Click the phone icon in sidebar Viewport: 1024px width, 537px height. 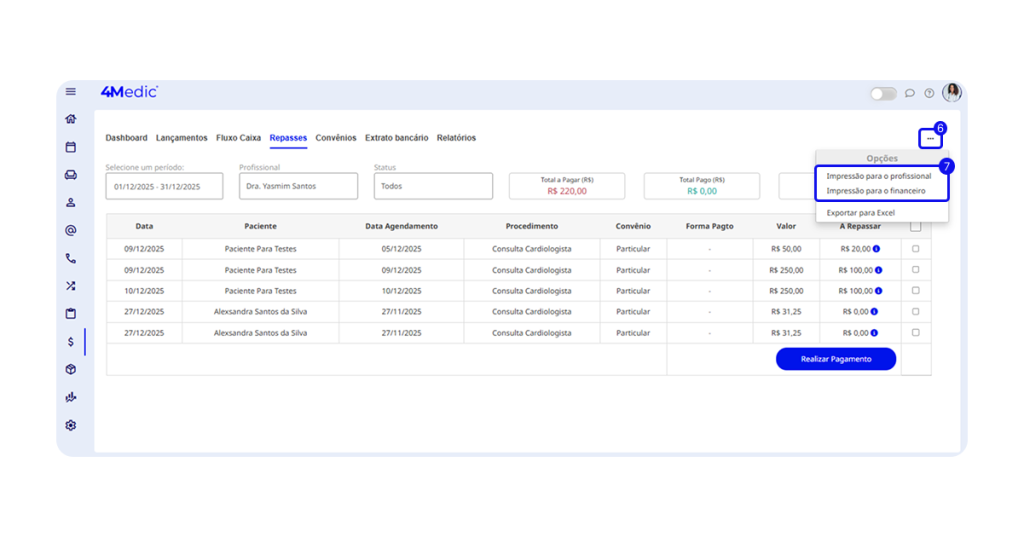click(x=71, y=258)
